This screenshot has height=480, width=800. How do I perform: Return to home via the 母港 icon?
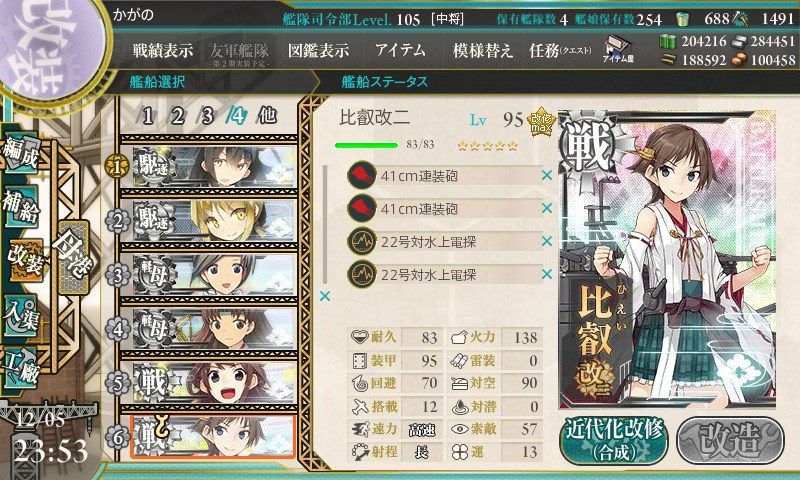(x=74, y=257)
